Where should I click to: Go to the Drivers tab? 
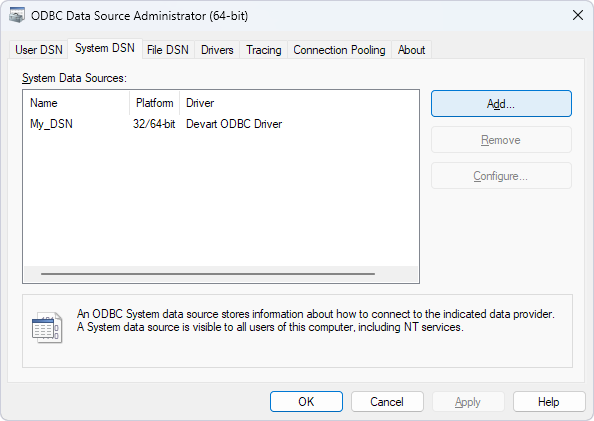(x=217, y=50)
